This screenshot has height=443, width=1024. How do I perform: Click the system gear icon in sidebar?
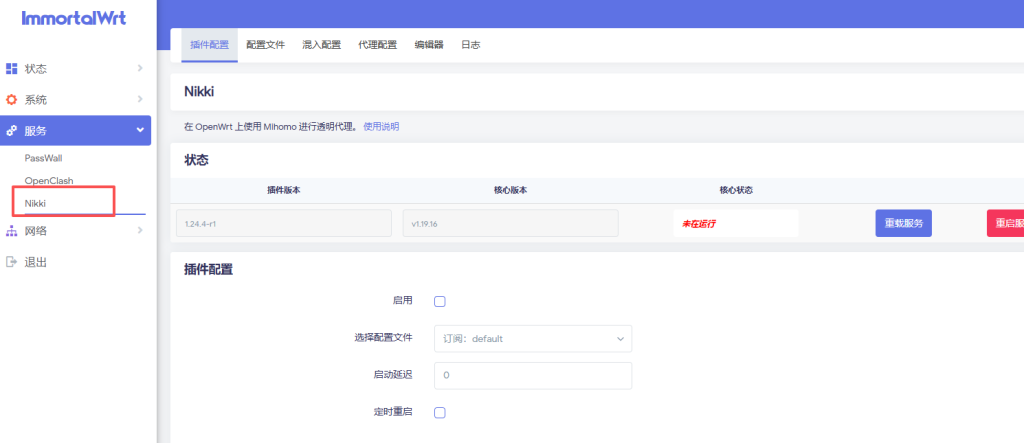[x=11, y=100]
